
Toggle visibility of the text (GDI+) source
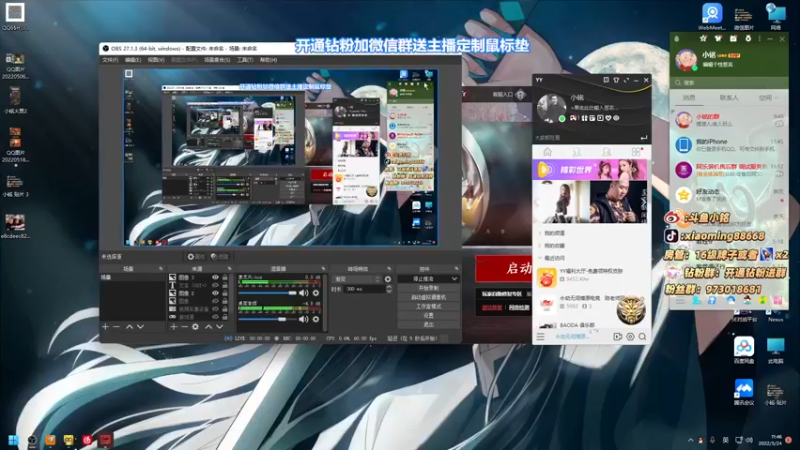(x=215, y=285)
